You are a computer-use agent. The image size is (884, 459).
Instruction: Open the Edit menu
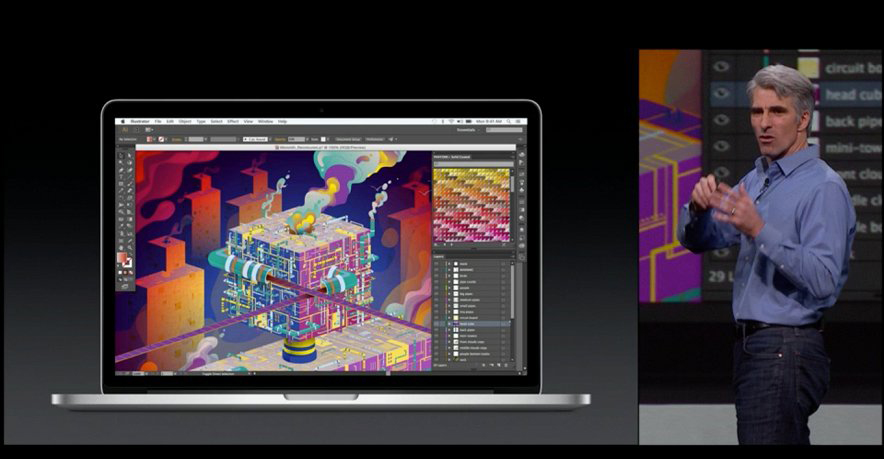coord(170,121)
